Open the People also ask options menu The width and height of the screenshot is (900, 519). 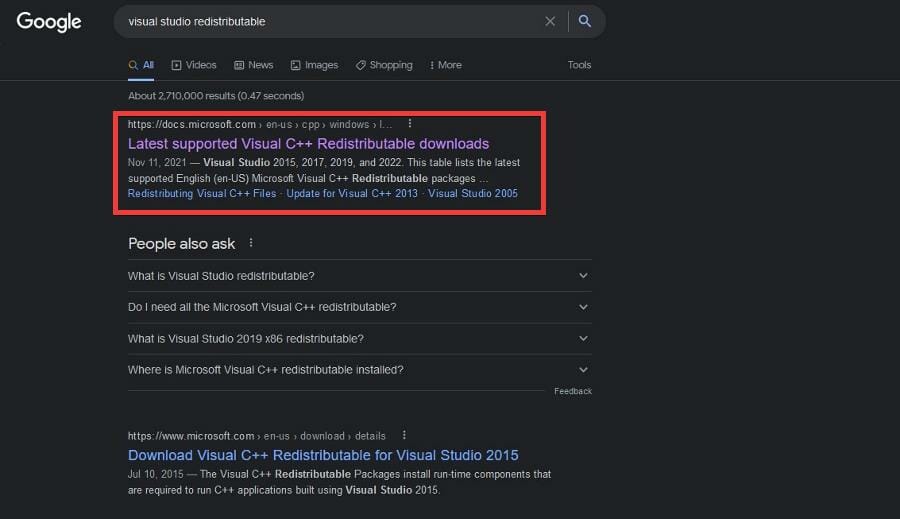click(x=251, y=243)
